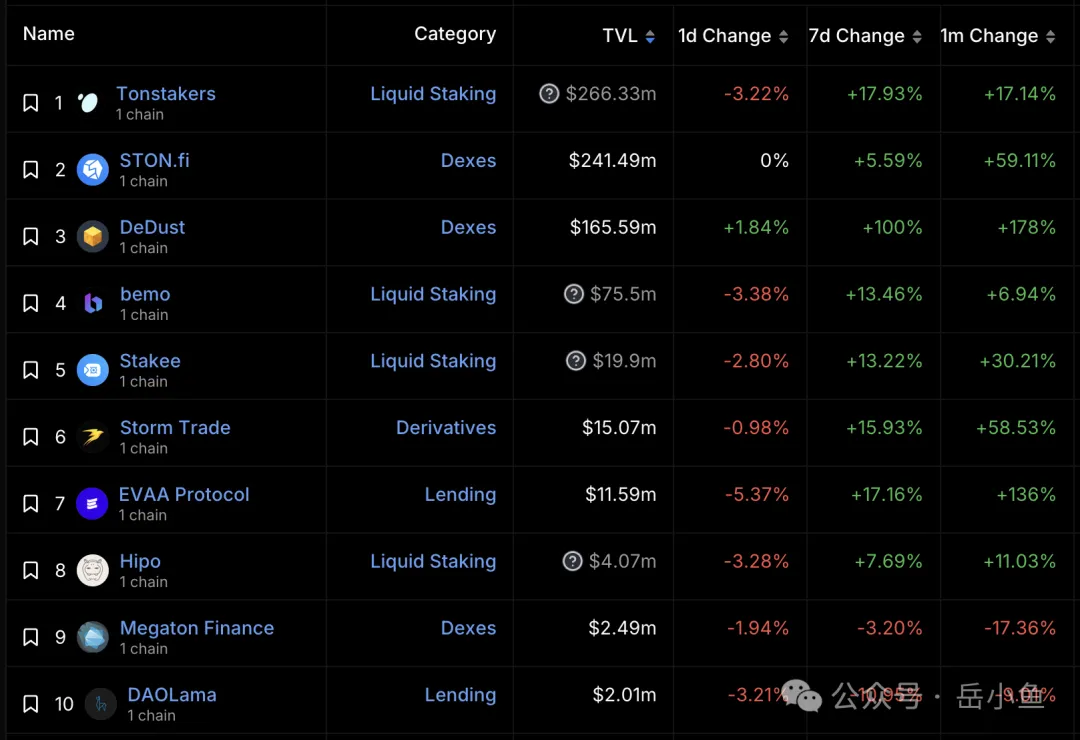The height and width of the screenshot is (740, 1080).
Task: Click the Stakee blue logo icon
Action: click(92, 370)
